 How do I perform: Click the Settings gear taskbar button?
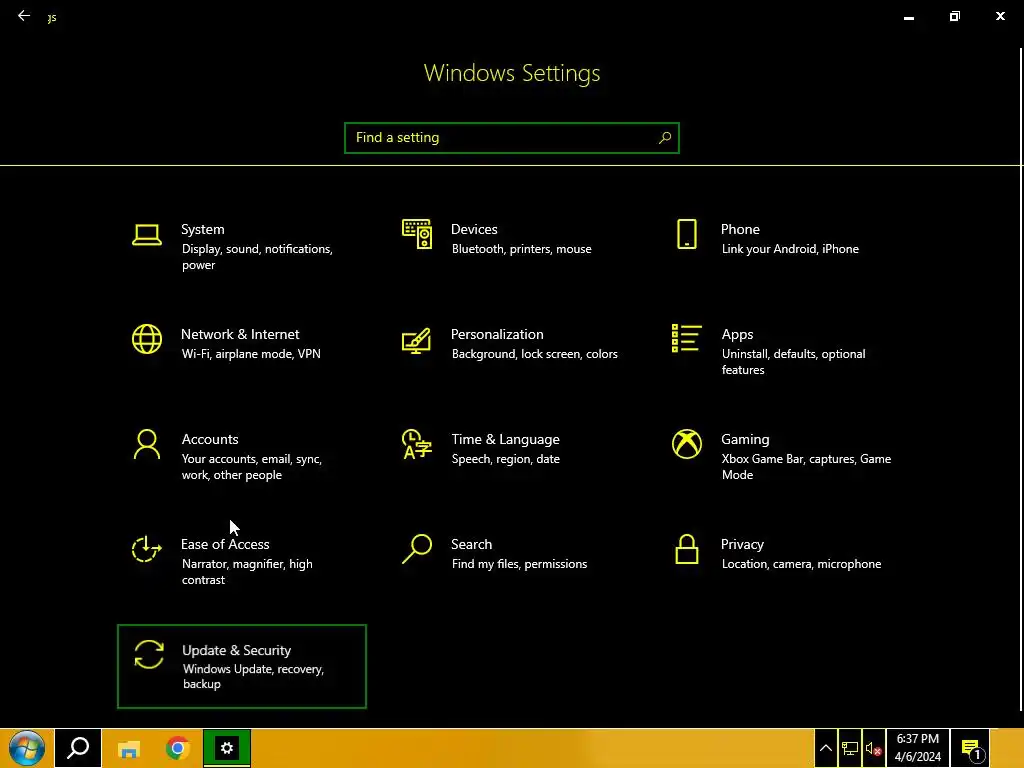[x=227, y=748]
